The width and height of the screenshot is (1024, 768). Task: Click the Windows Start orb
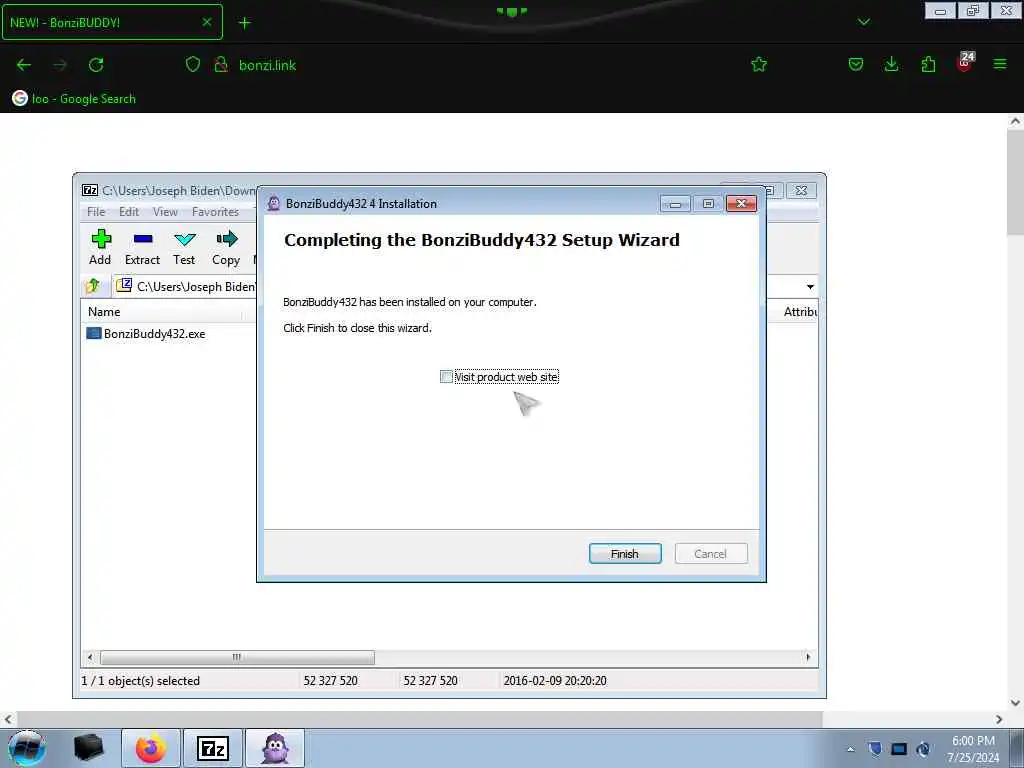[27, 748]
